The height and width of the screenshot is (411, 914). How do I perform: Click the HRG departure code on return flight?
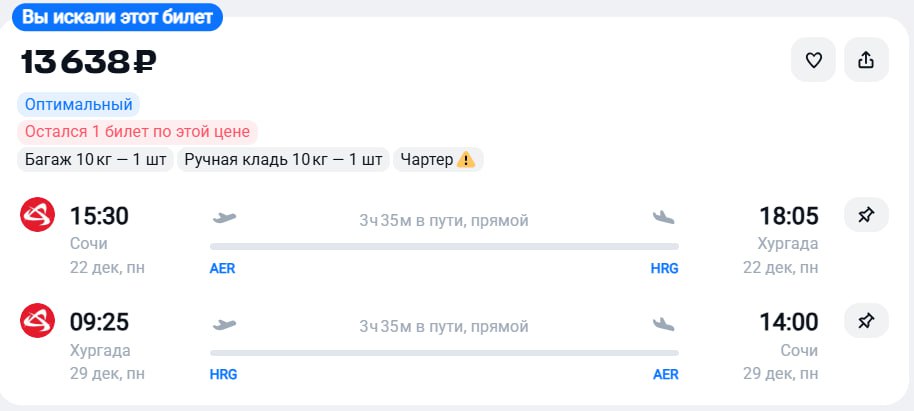(223, 375)
